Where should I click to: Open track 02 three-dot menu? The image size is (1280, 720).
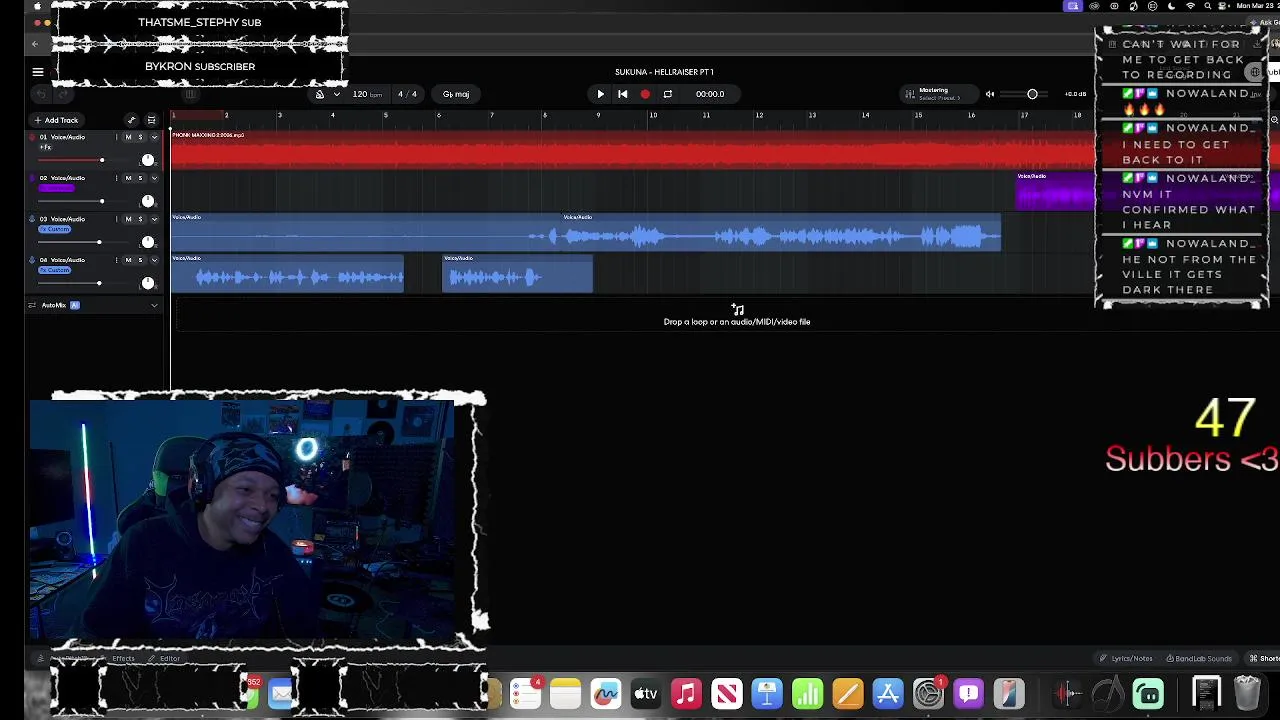pyautogui.click(x=116, y=178)
